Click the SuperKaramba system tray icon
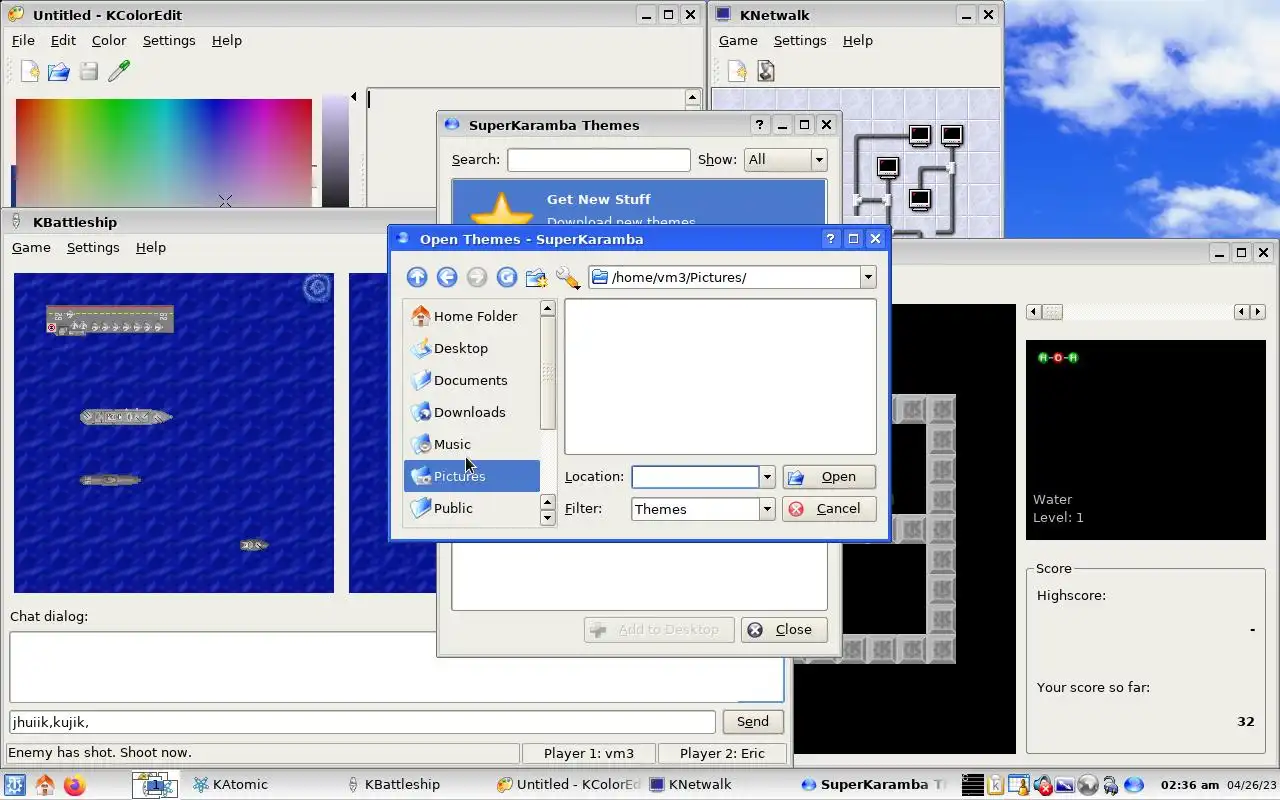Viewport: 1280px width, 800px height. [x=1134, y=785]
